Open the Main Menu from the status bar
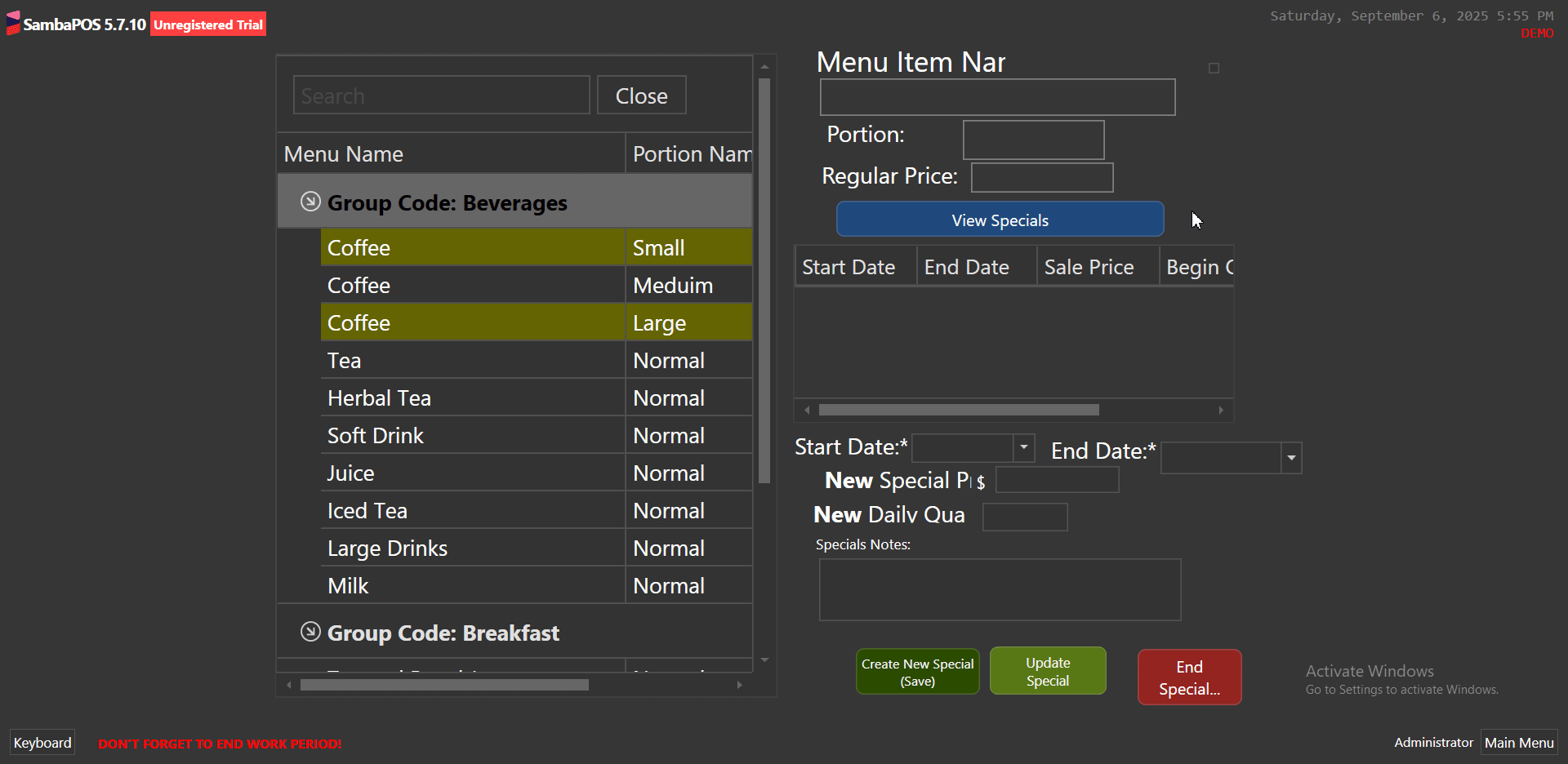This screenshot has height=764, width=1568. point(1518,742)
